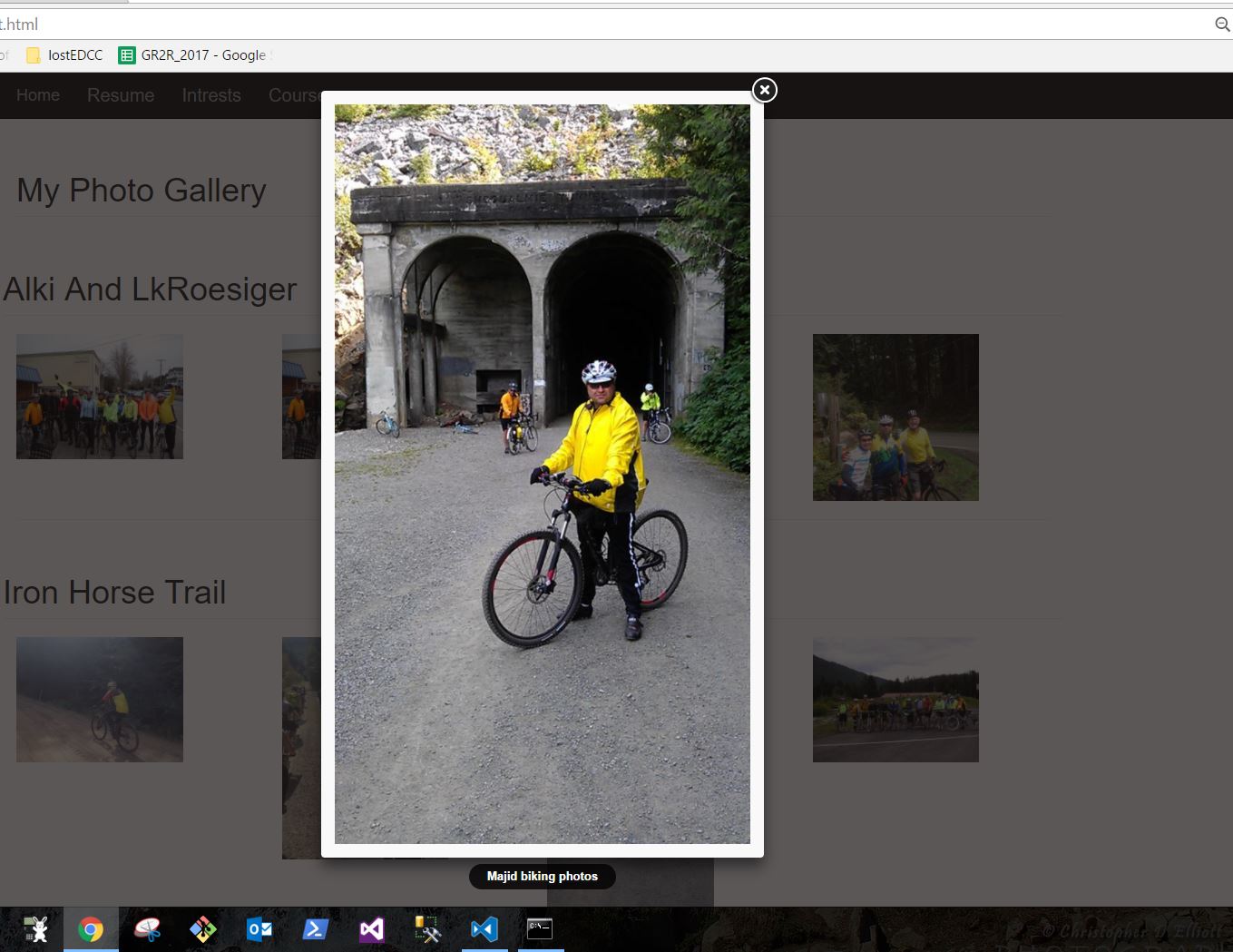
Task: Open first Iron Horse Trail thumbnail
Action: (100, 699)
